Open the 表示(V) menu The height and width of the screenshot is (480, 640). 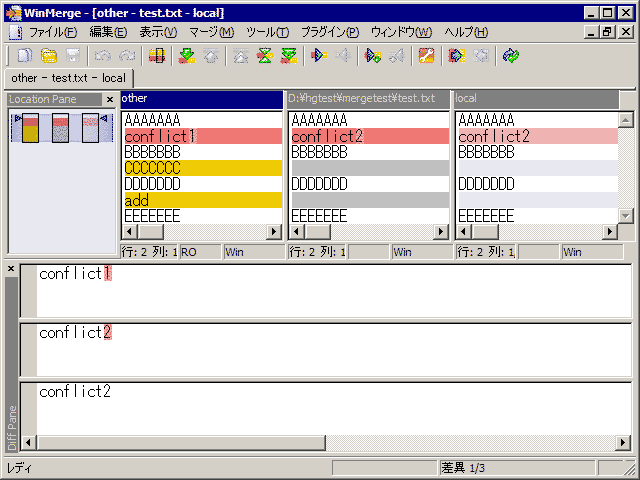point(158,32)
